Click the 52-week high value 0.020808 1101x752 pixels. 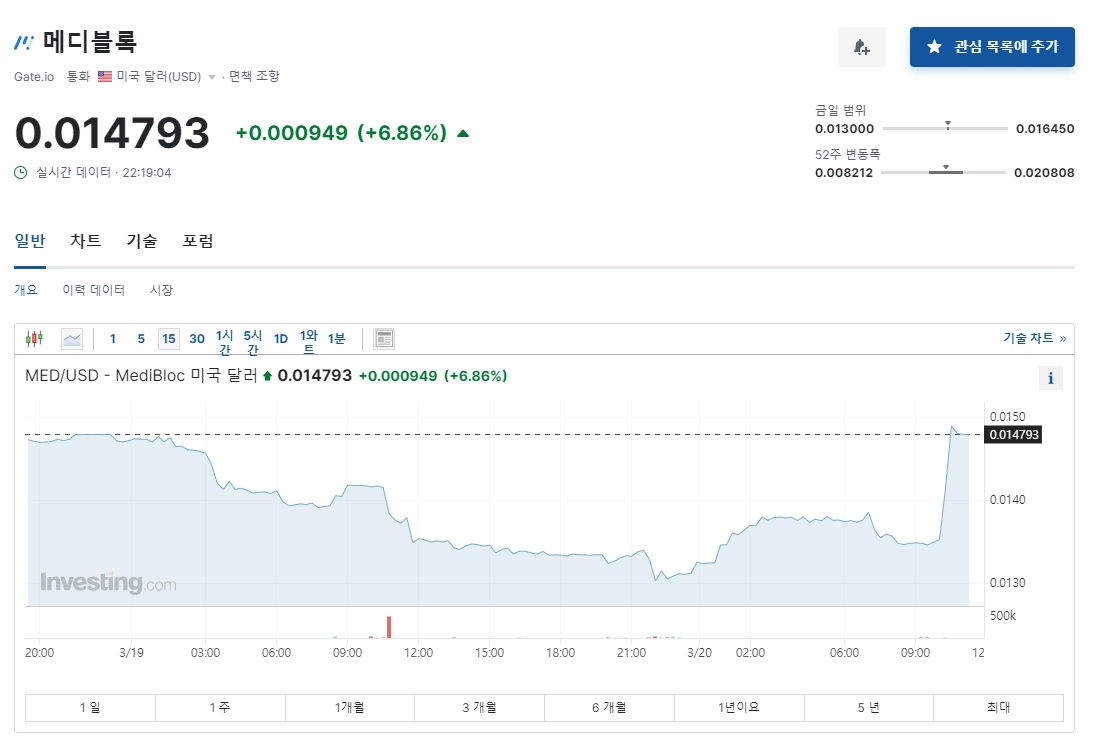pos(1044,173)
